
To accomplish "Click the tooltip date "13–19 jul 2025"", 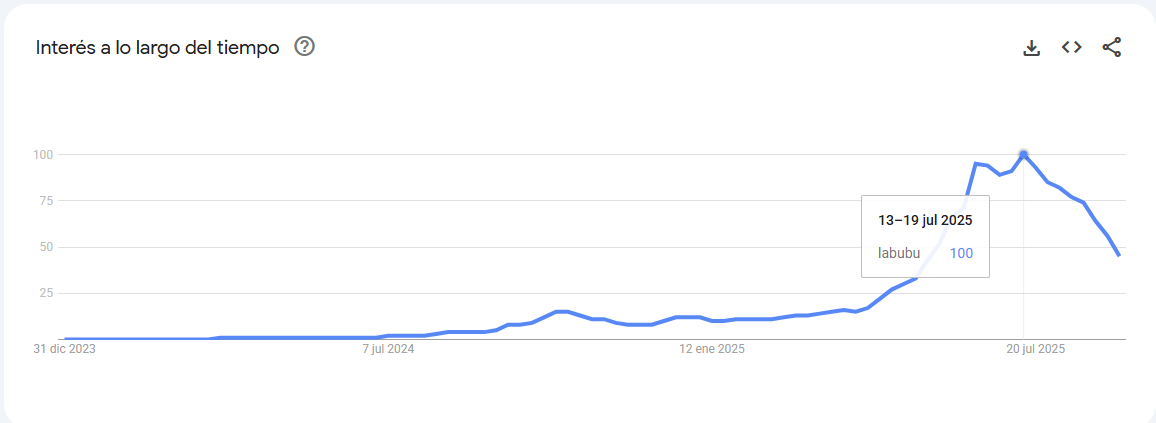I will (925, 220).
